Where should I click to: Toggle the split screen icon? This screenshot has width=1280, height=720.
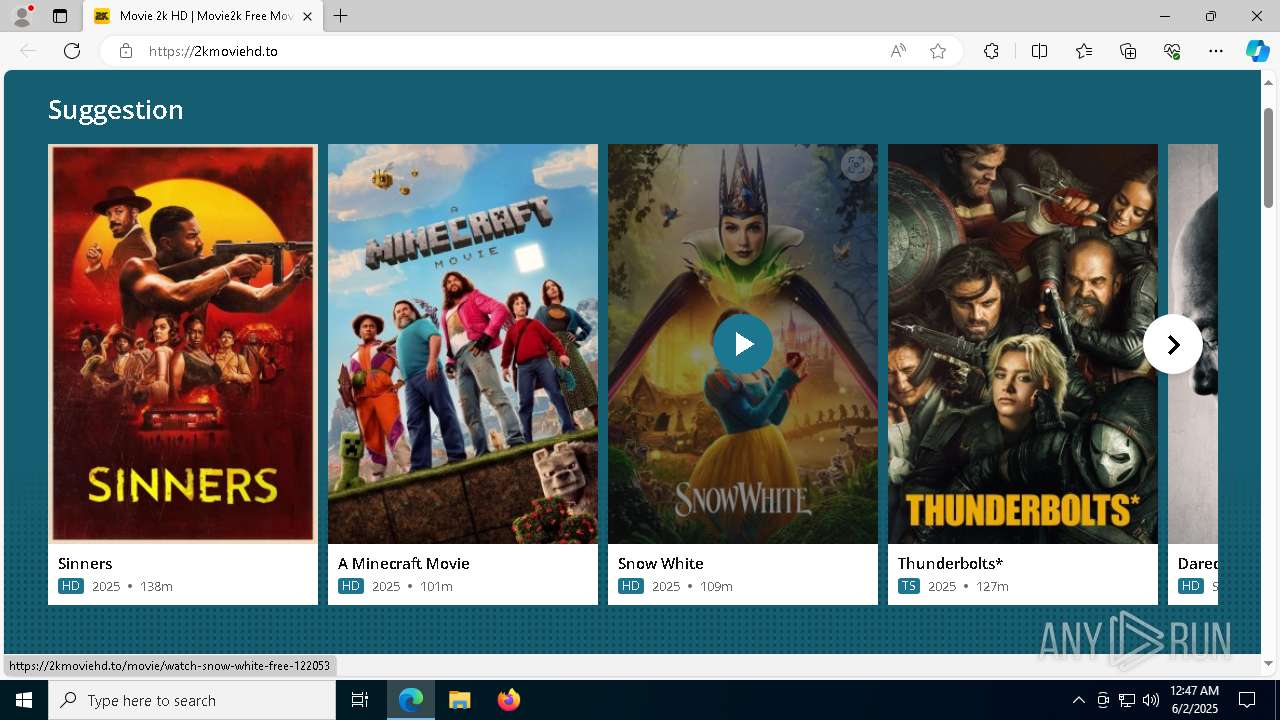(1040, 51)
